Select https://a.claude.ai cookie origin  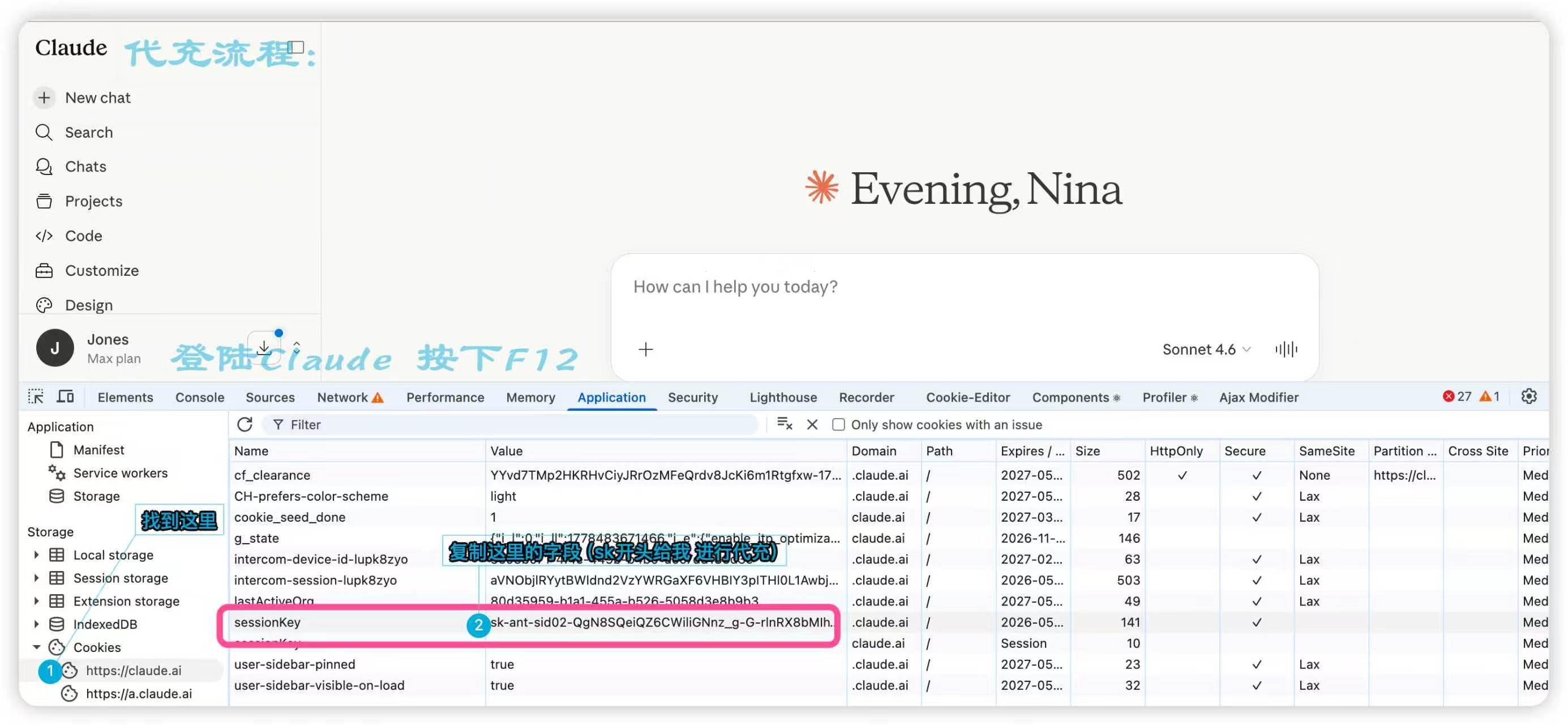tap(139, 693)
